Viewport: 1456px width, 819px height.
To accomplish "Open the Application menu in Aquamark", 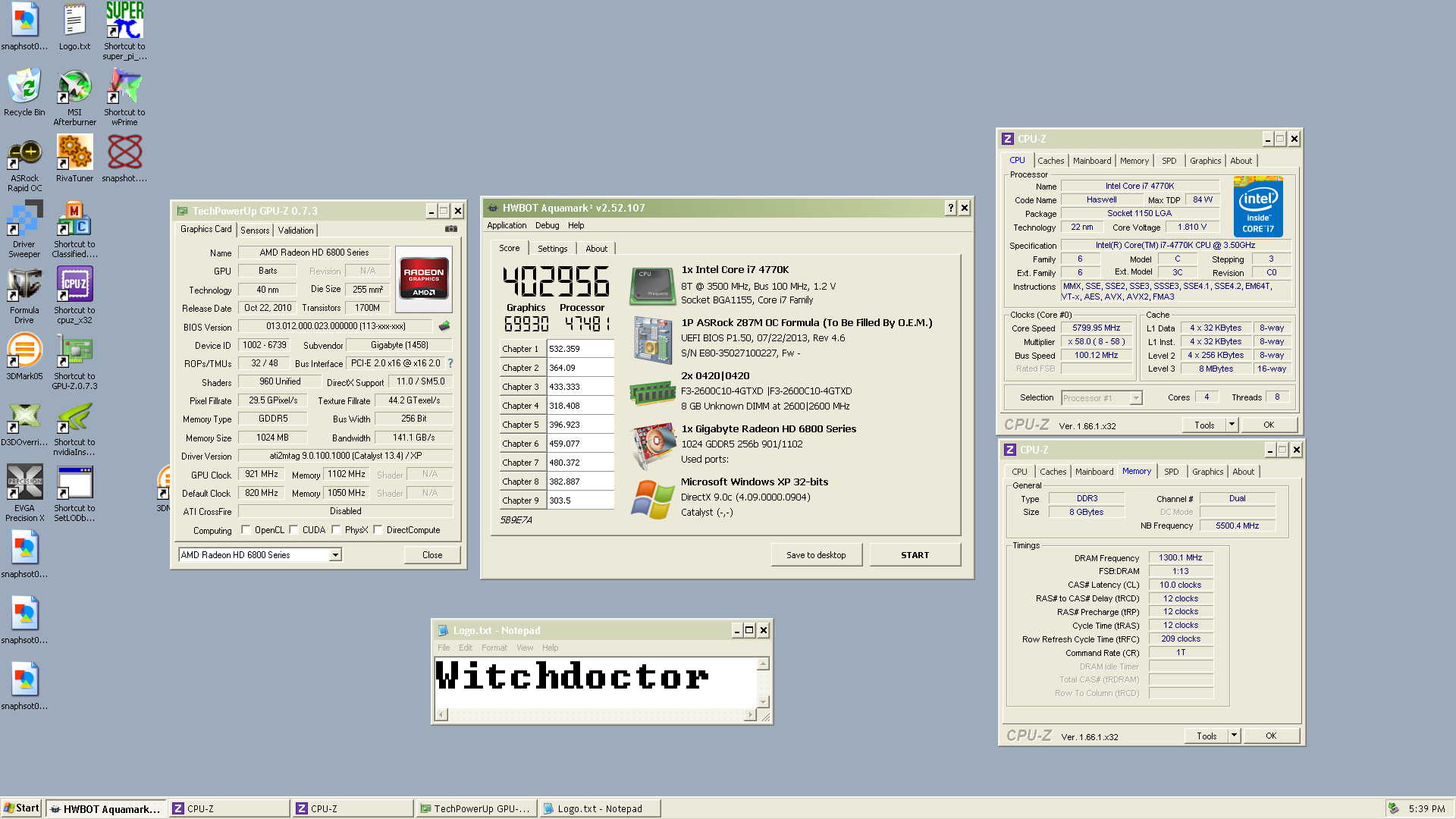I will pyautogui.click(x=507, y=225).
